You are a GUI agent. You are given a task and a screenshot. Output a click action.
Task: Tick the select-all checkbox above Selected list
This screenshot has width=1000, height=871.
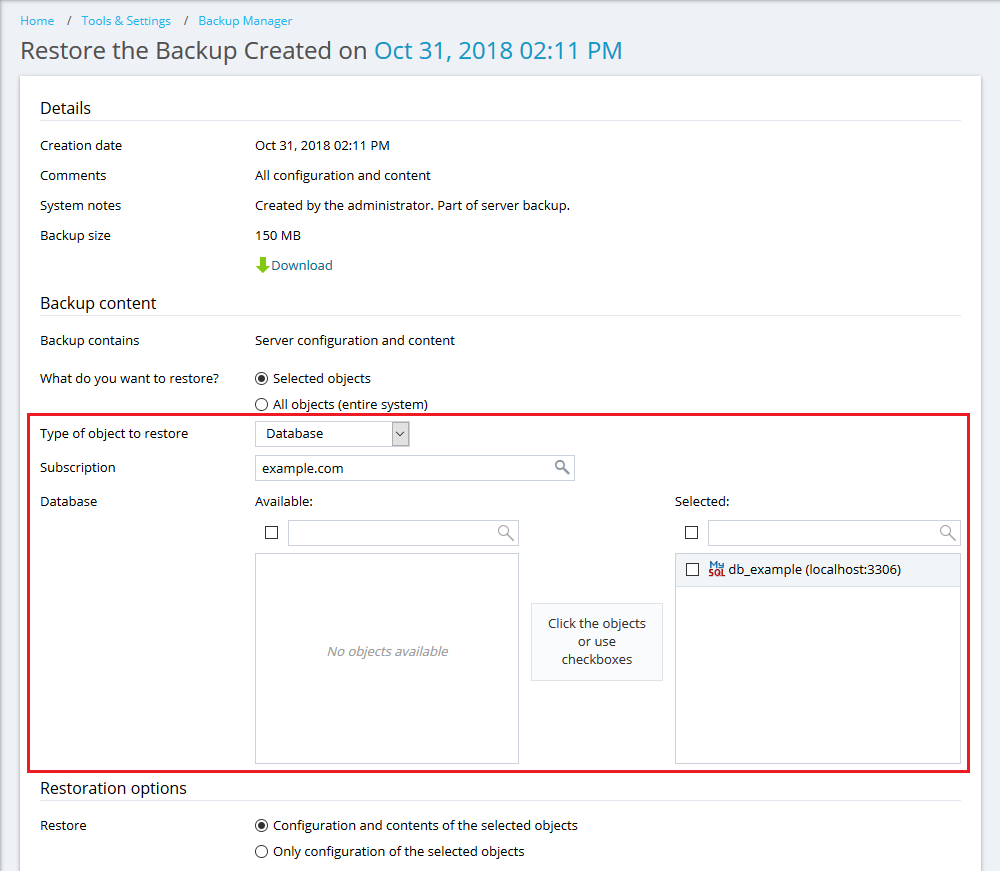[x=691, y=533]
